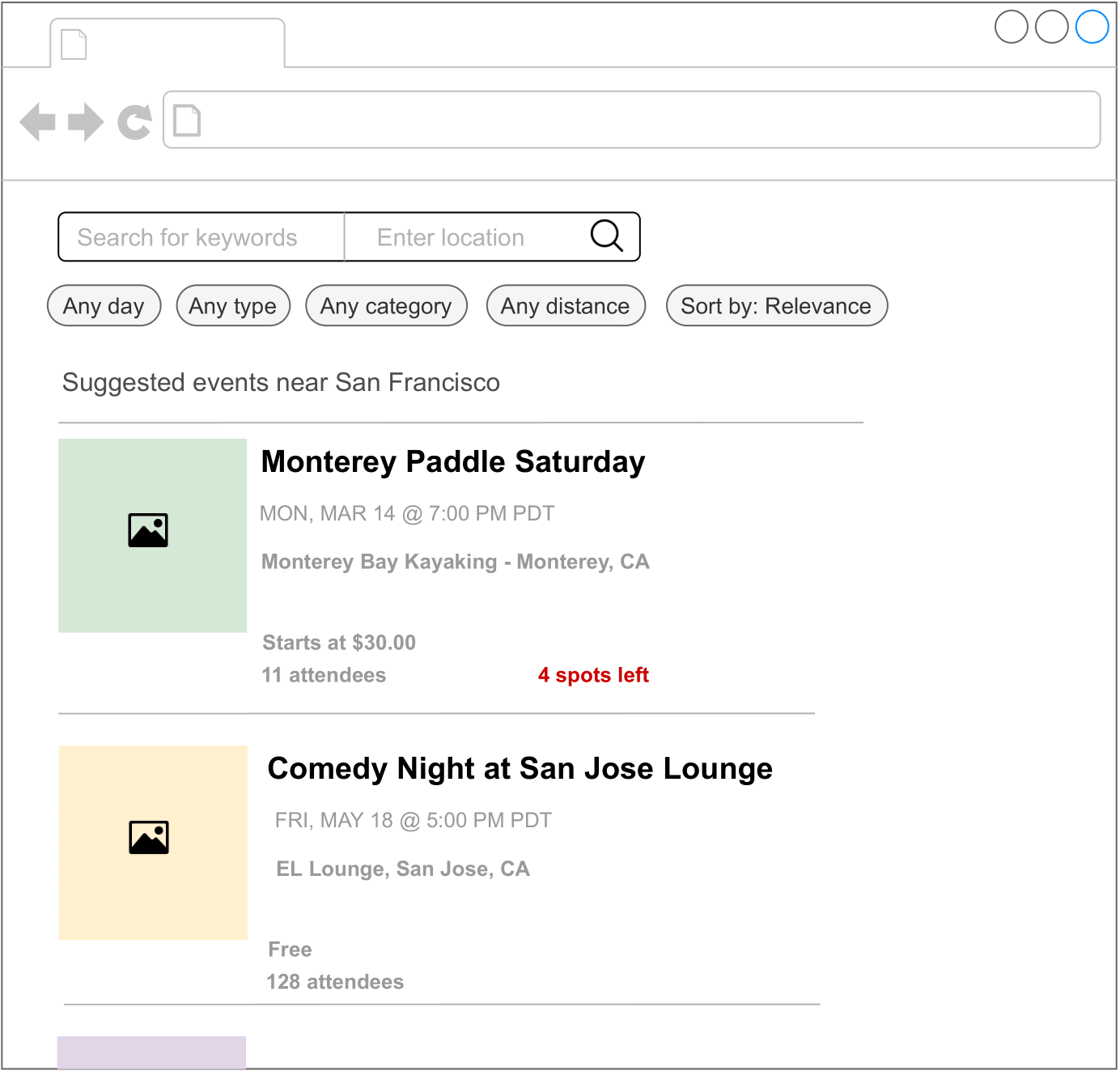Click Monterey Bay Kayaking - Monterey, CA venue
This screenshot has height=1075, width=1120.
click(456, 562)
